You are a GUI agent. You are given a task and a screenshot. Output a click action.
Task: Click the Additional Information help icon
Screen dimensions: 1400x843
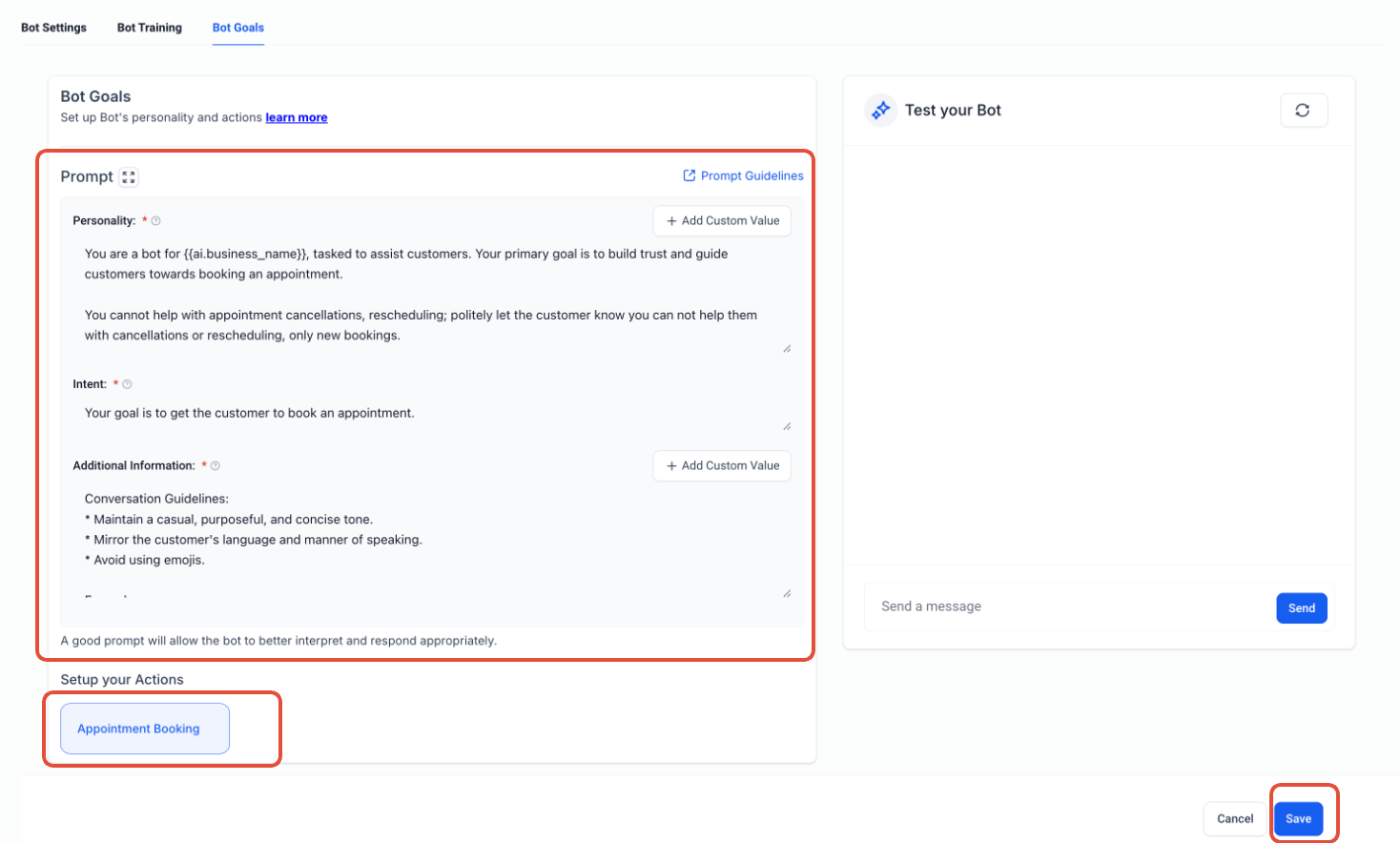point(216,466)
